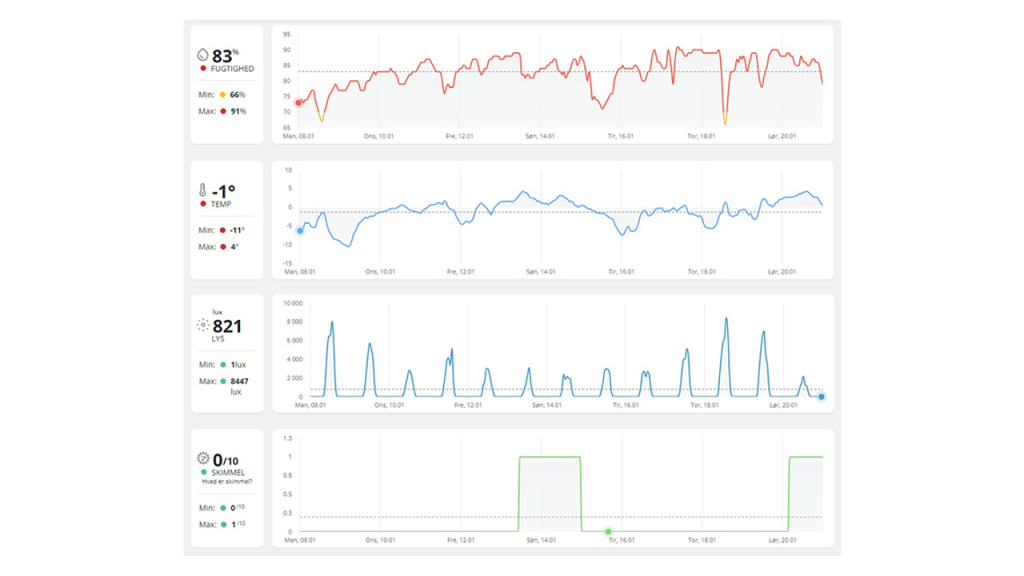Image resolution: width=1024 pixels, height=576 pixels.
Task: Click the blue marker at light chart end
Action: click(x=821, y=397)
